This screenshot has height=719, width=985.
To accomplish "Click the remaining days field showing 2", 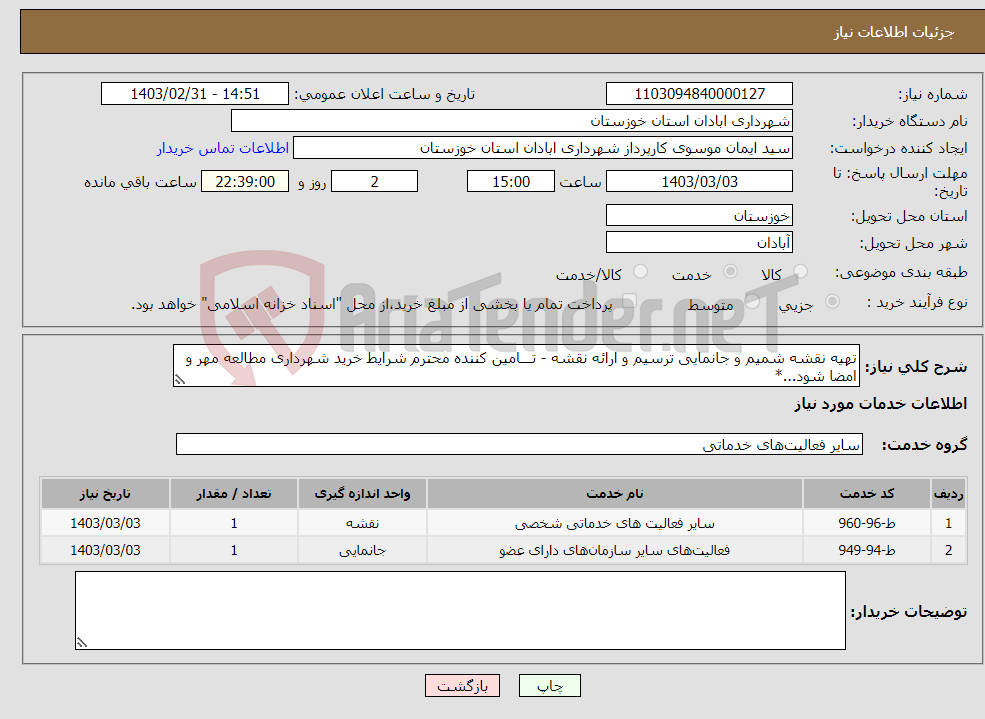I will click(374, 181).
